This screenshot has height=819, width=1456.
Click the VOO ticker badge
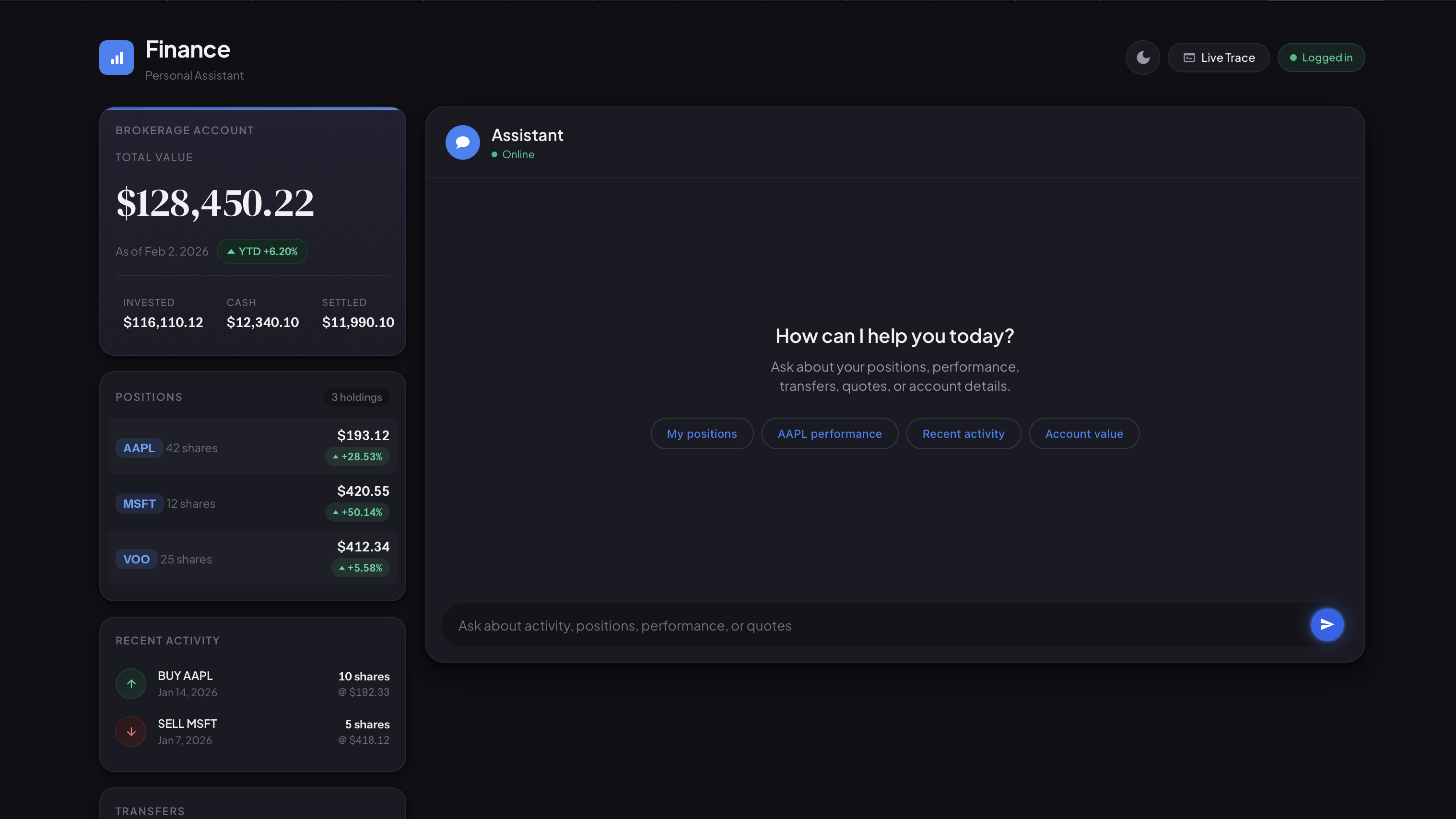(x=136, y=560)
